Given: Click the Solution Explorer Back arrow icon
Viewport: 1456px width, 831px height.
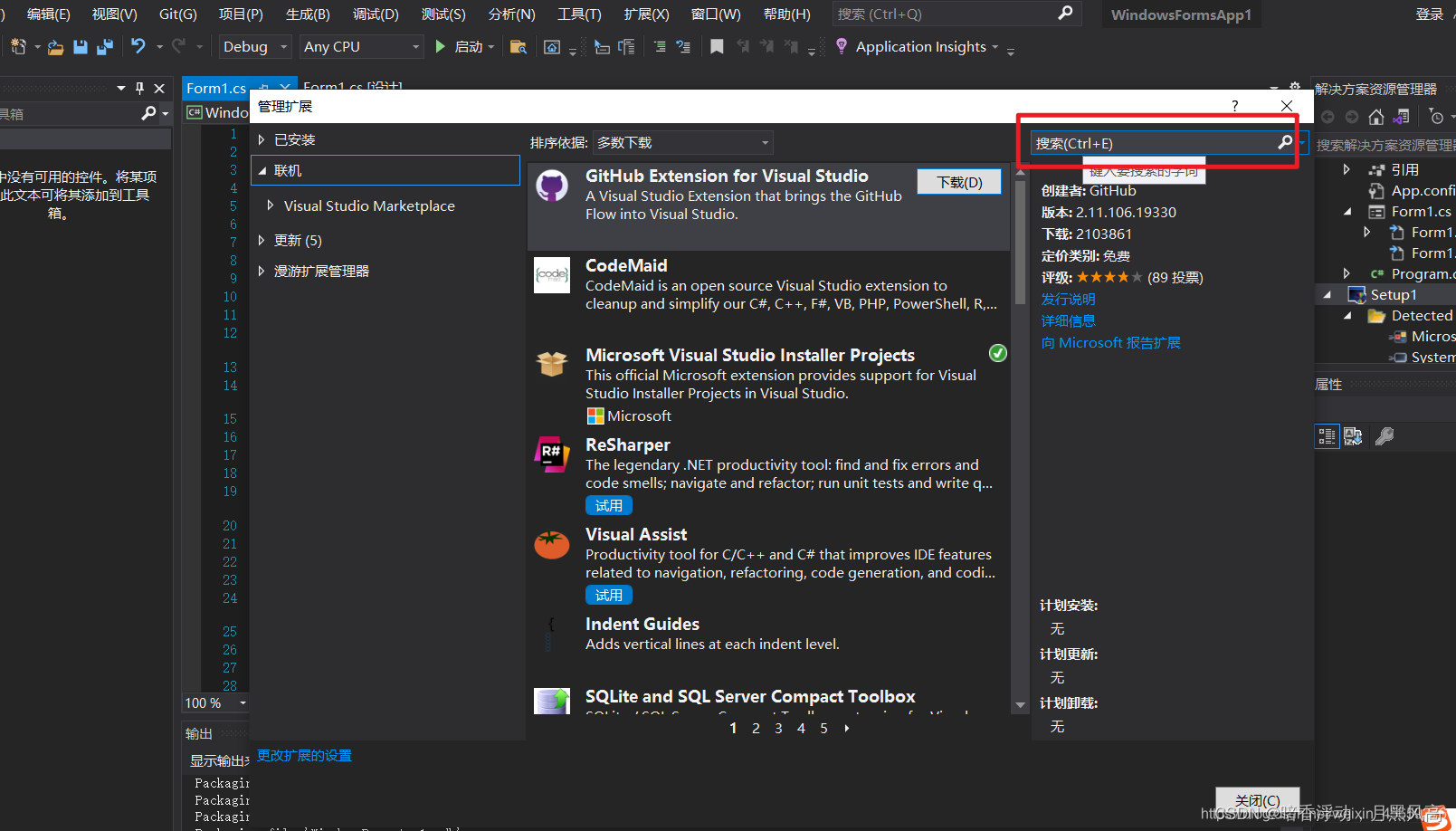Looking at the screenshot, I should 1328,117.
